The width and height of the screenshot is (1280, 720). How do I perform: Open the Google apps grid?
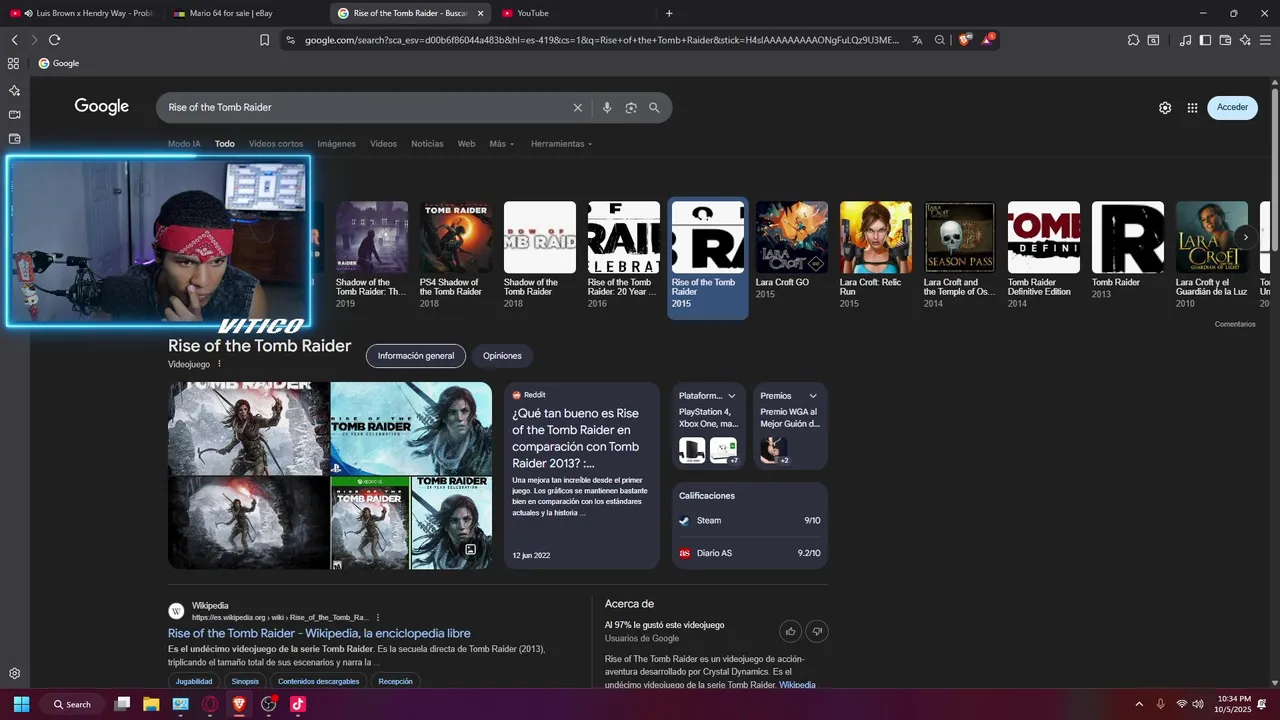1192,108
